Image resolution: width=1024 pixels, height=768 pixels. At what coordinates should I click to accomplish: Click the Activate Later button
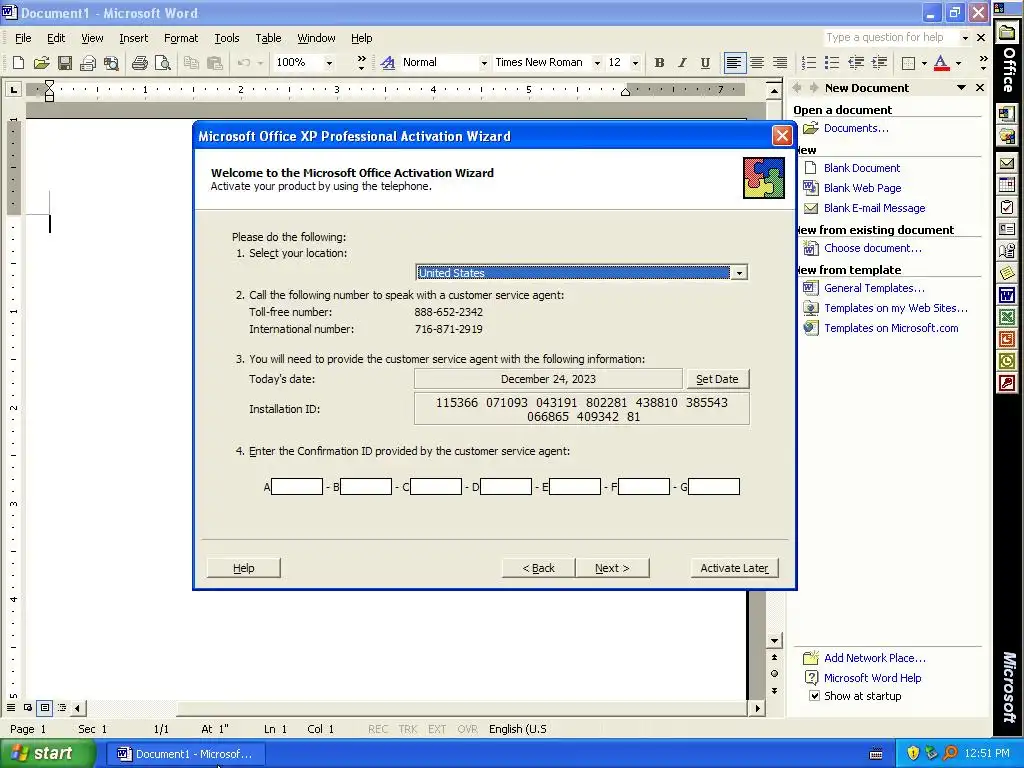tap(734, 568)
